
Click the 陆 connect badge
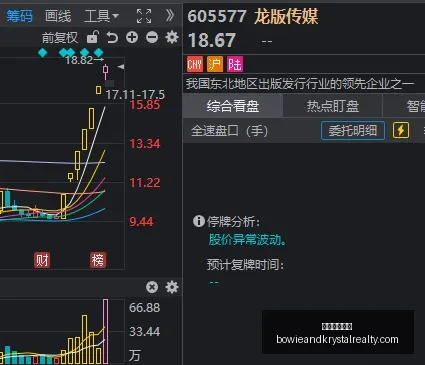235,64
